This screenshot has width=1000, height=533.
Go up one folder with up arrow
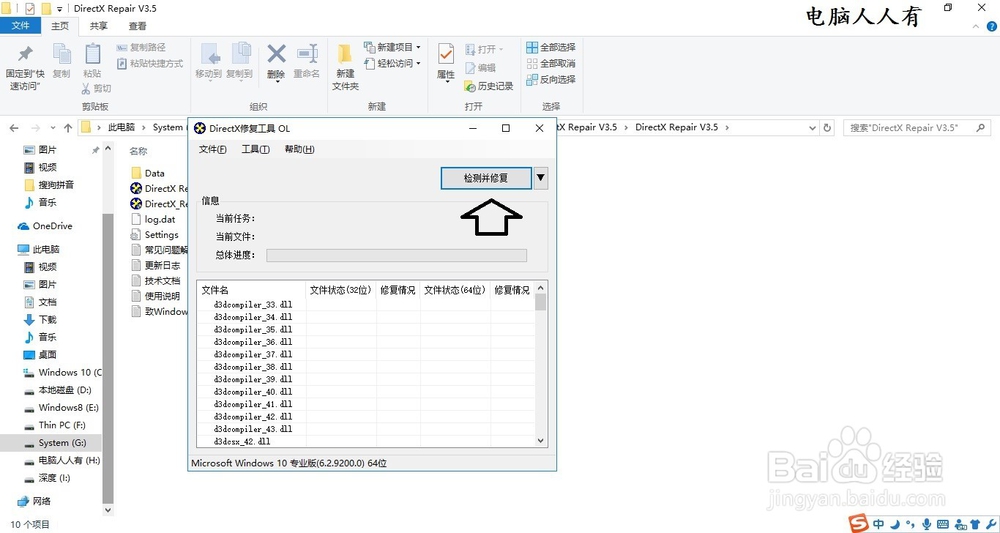[x=68, y=128]
